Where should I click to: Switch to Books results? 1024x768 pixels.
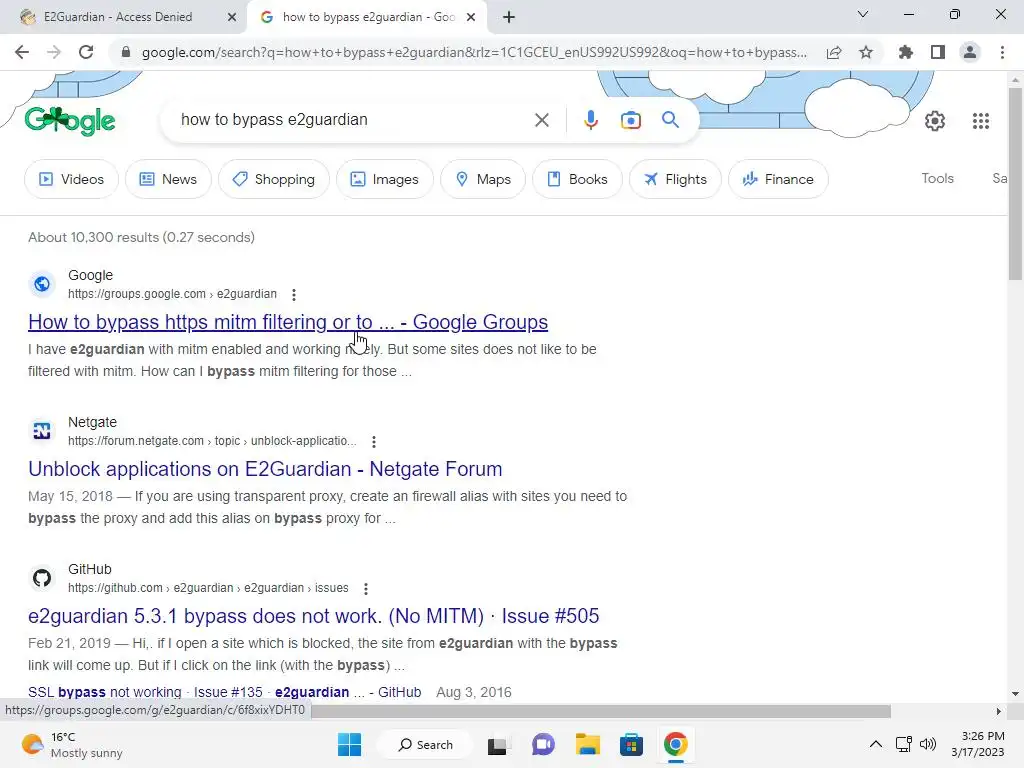tap(577, 179)
